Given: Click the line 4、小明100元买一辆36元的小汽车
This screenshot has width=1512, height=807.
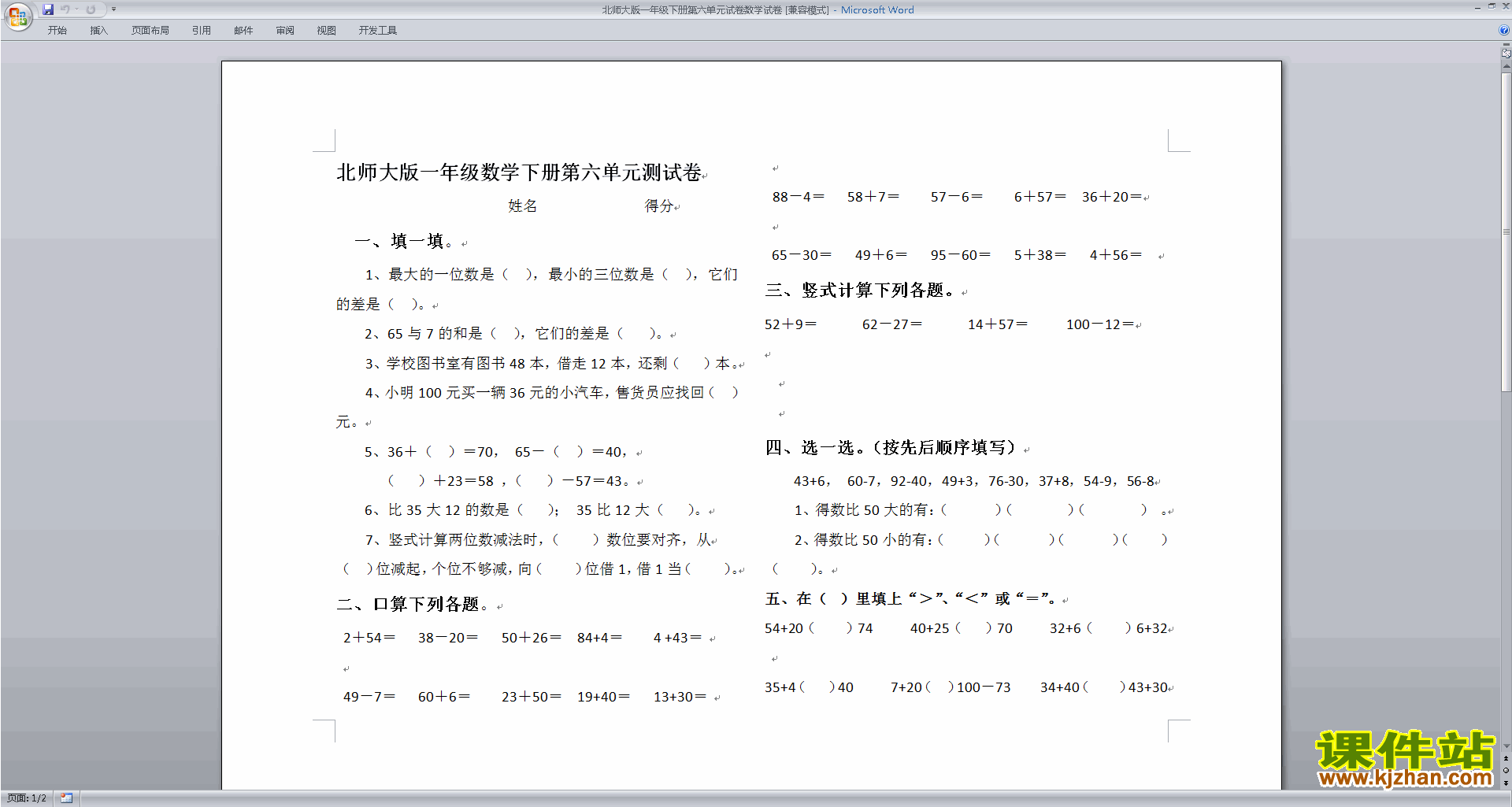Looking at the screenshot, I should pos(551,393).
